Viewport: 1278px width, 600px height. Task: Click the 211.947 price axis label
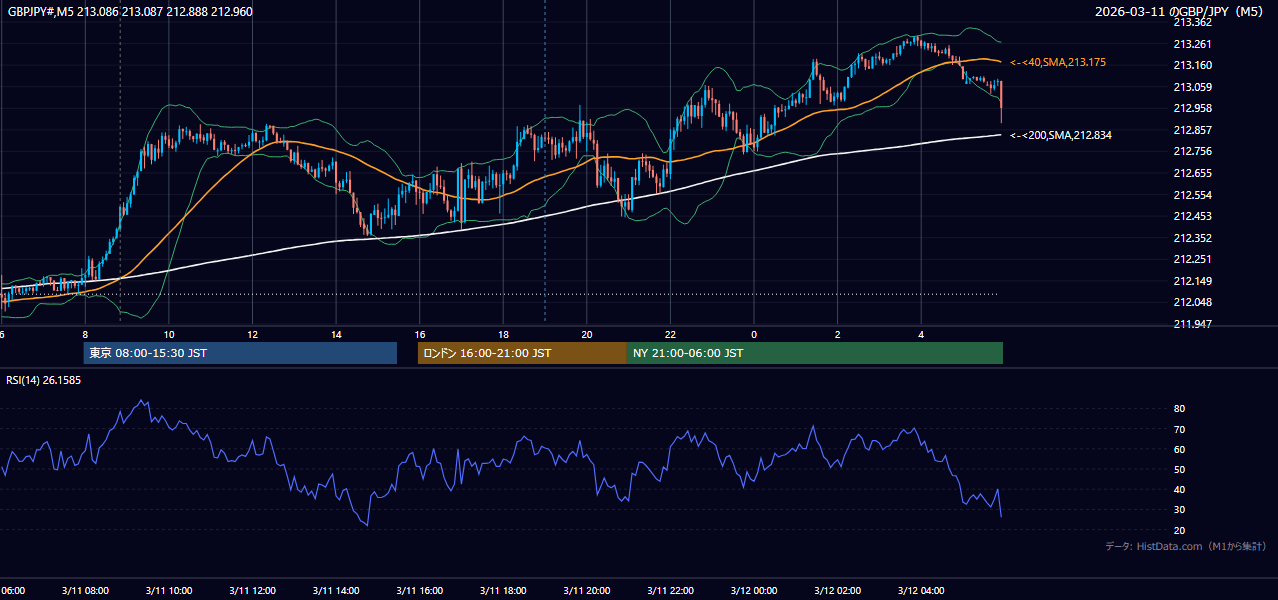coord(1192,324)
